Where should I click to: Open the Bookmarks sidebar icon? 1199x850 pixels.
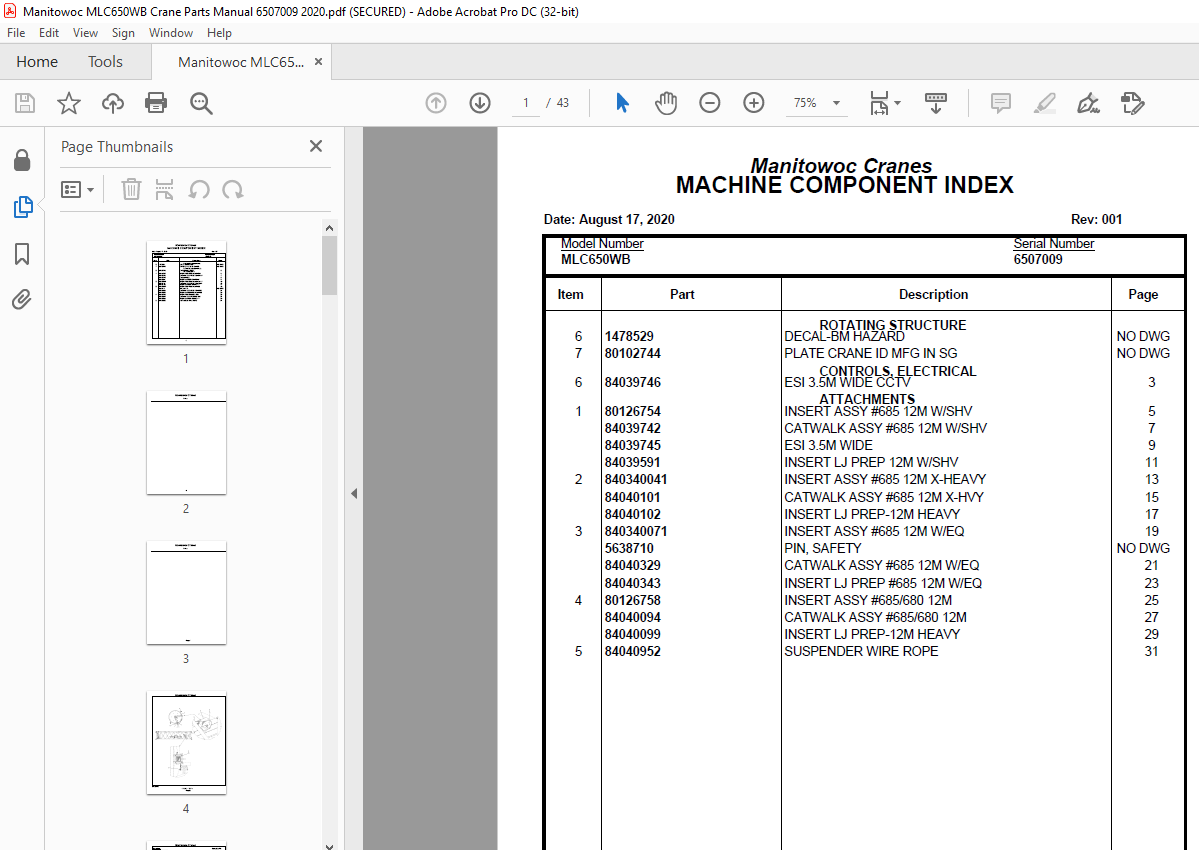click(x=22, y=254)
